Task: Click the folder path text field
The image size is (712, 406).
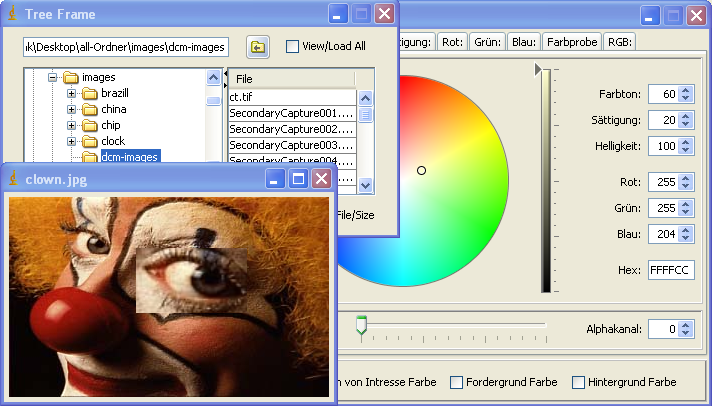Action: pyautogui.click(x=126, y=47)
